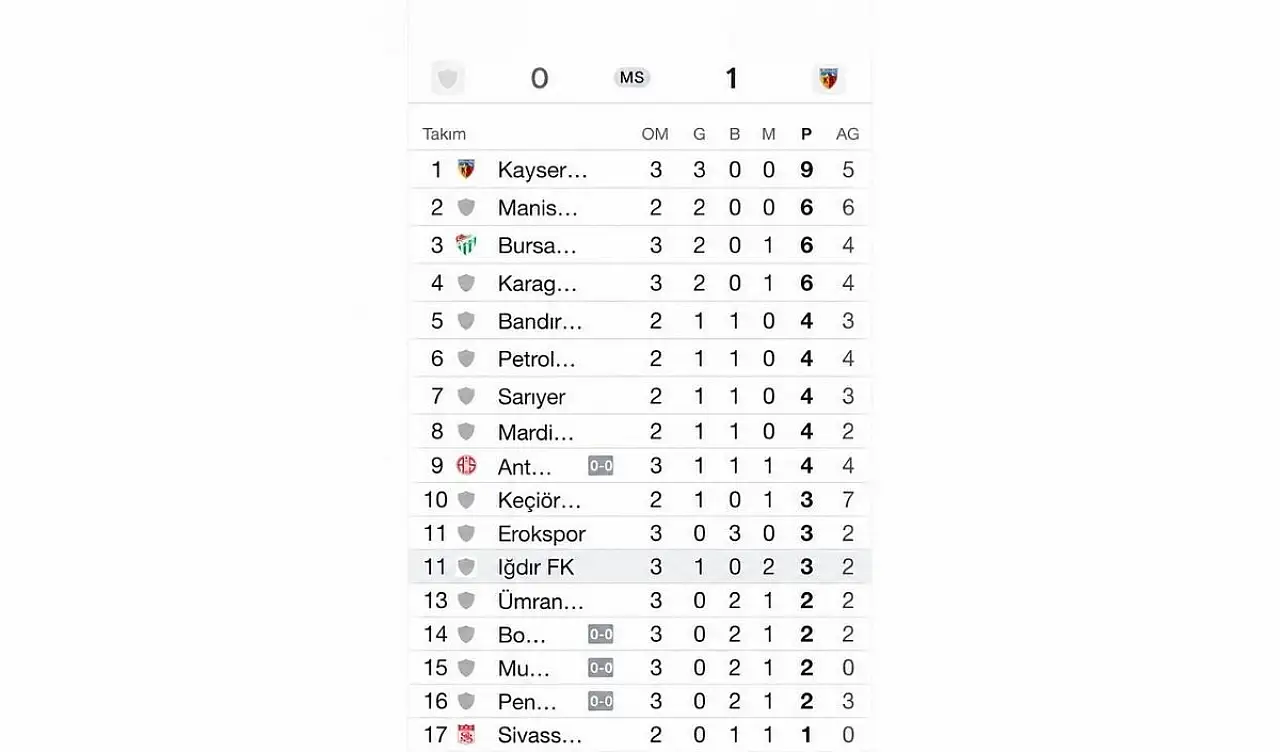Viewport: 1280px width, 752px height.
Task: Click the Bursaspor green striped crest
Action: point(466,245)
